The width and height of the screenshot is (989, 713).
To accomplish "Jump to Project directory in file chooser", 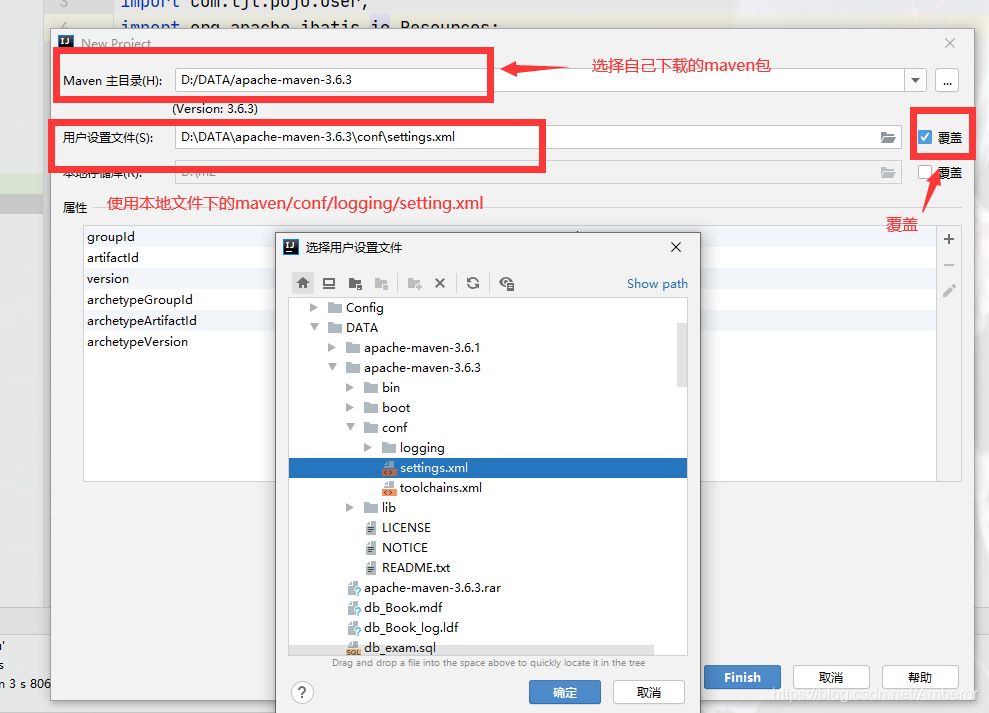I will 355,283.
